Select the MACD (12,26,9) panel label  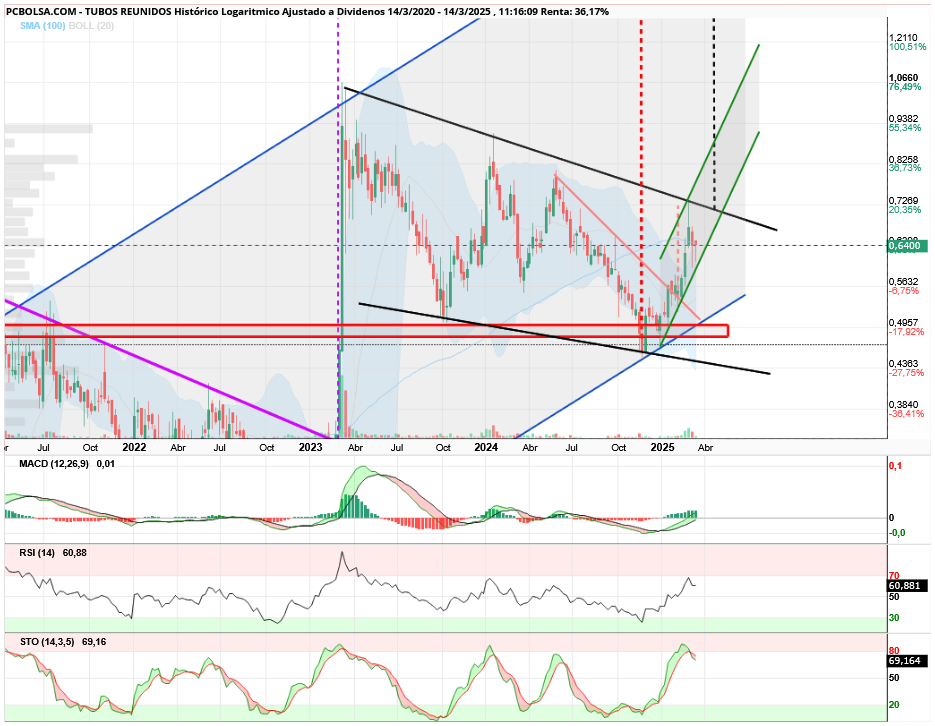click(54, 463)
